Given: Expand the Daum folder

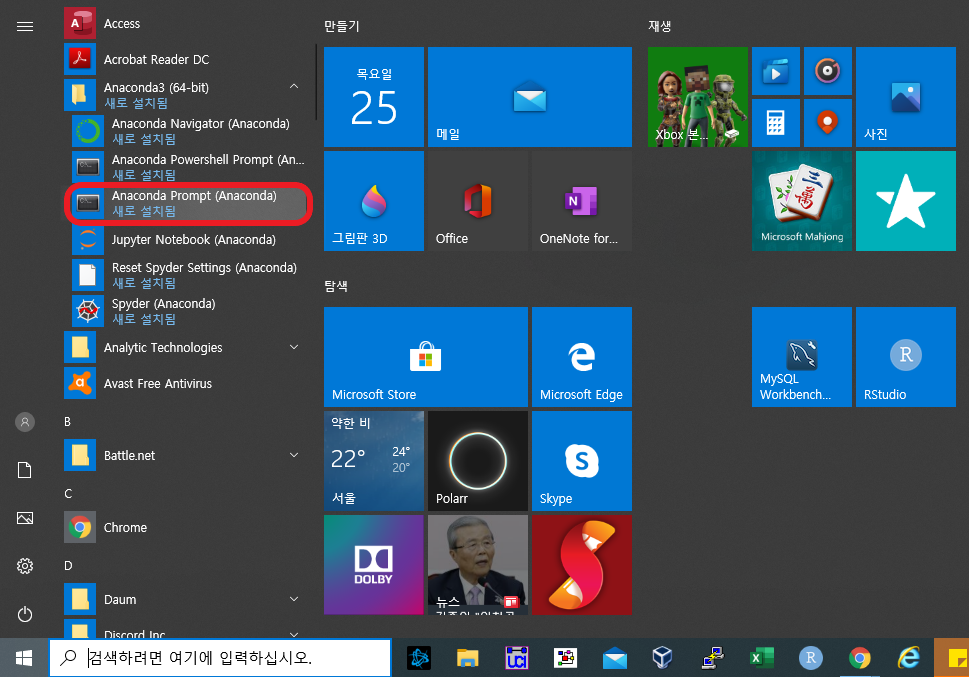Looking at the screenshot, I should click(x=185, y=599).
